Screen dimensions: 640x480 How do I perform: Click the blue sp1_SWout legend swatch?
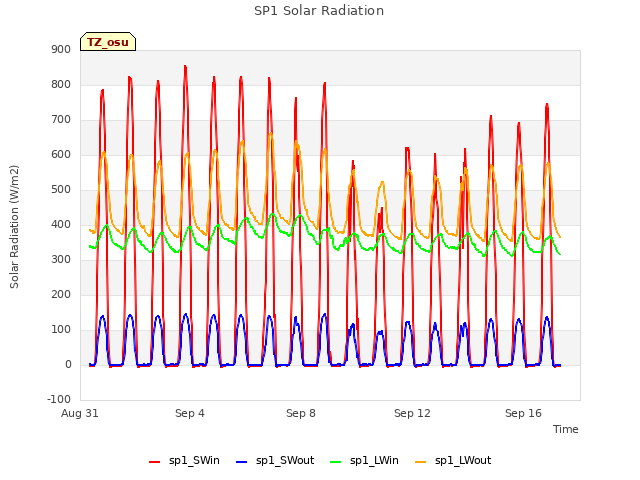point(241,462)
